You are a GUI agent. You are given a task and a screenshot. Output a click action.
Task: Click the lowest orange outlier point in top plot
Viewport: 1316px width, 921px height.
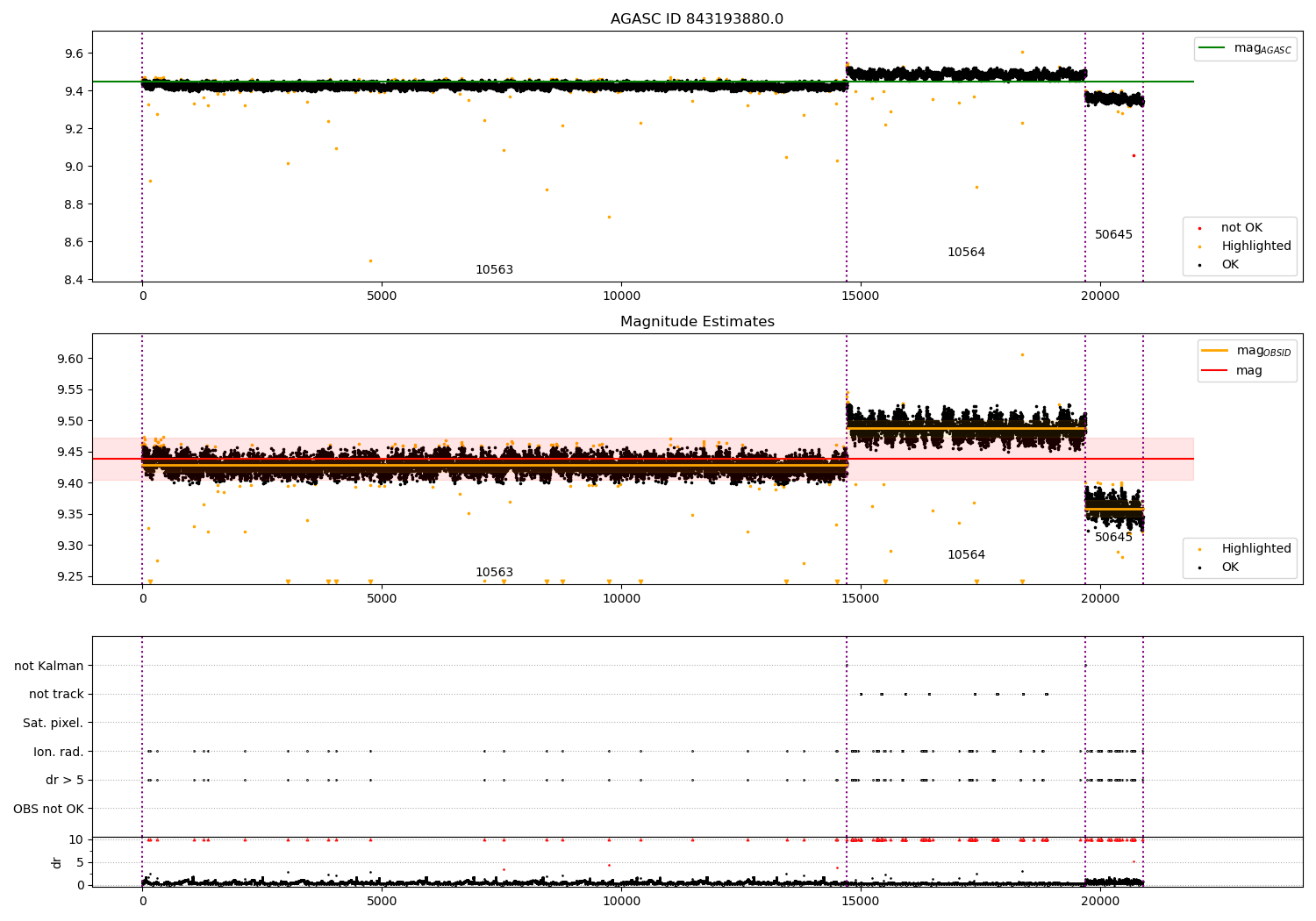(370, 261)
